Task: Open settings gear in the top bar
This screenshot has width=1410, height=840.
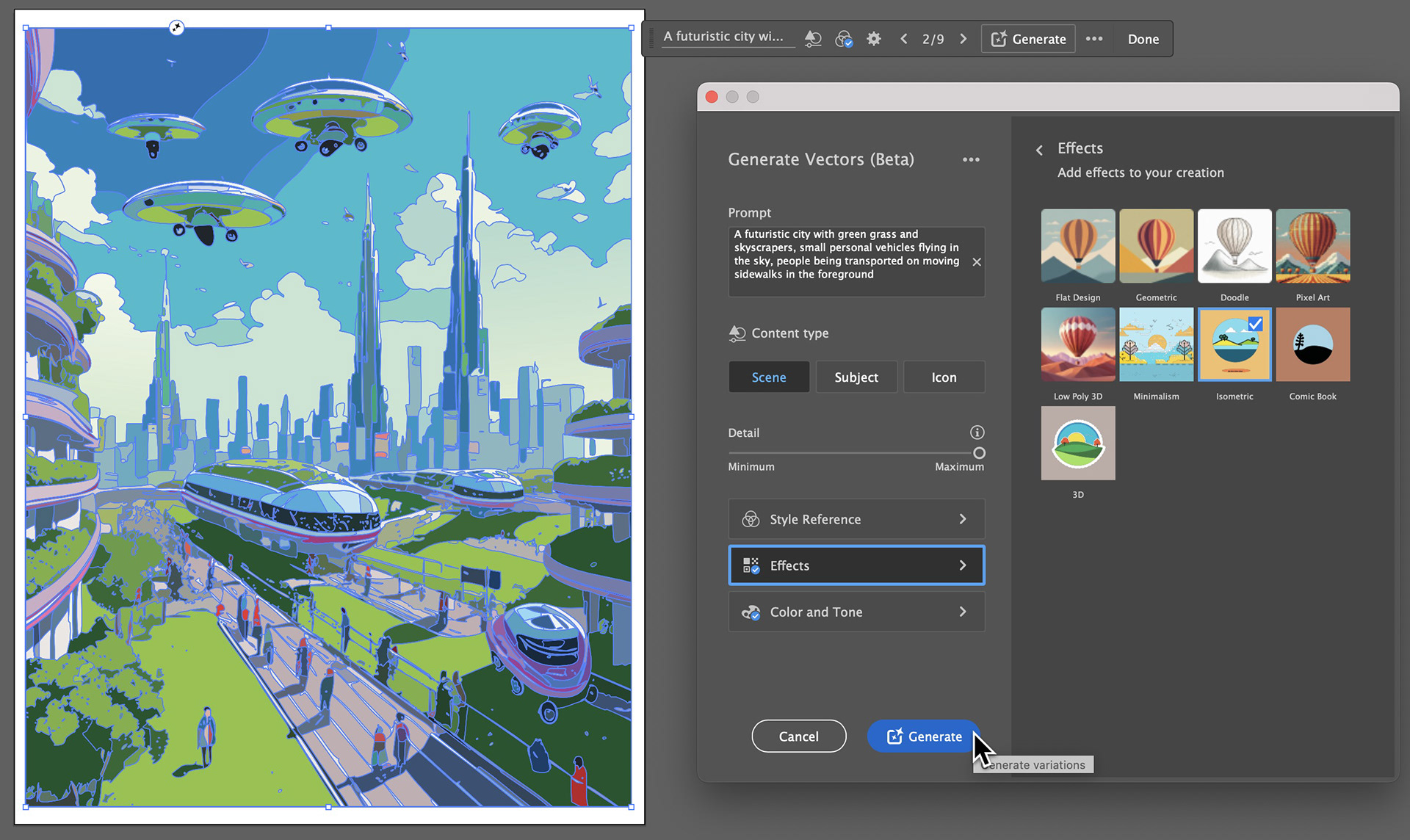Action: pyautogui.click(x=874, y=39)
